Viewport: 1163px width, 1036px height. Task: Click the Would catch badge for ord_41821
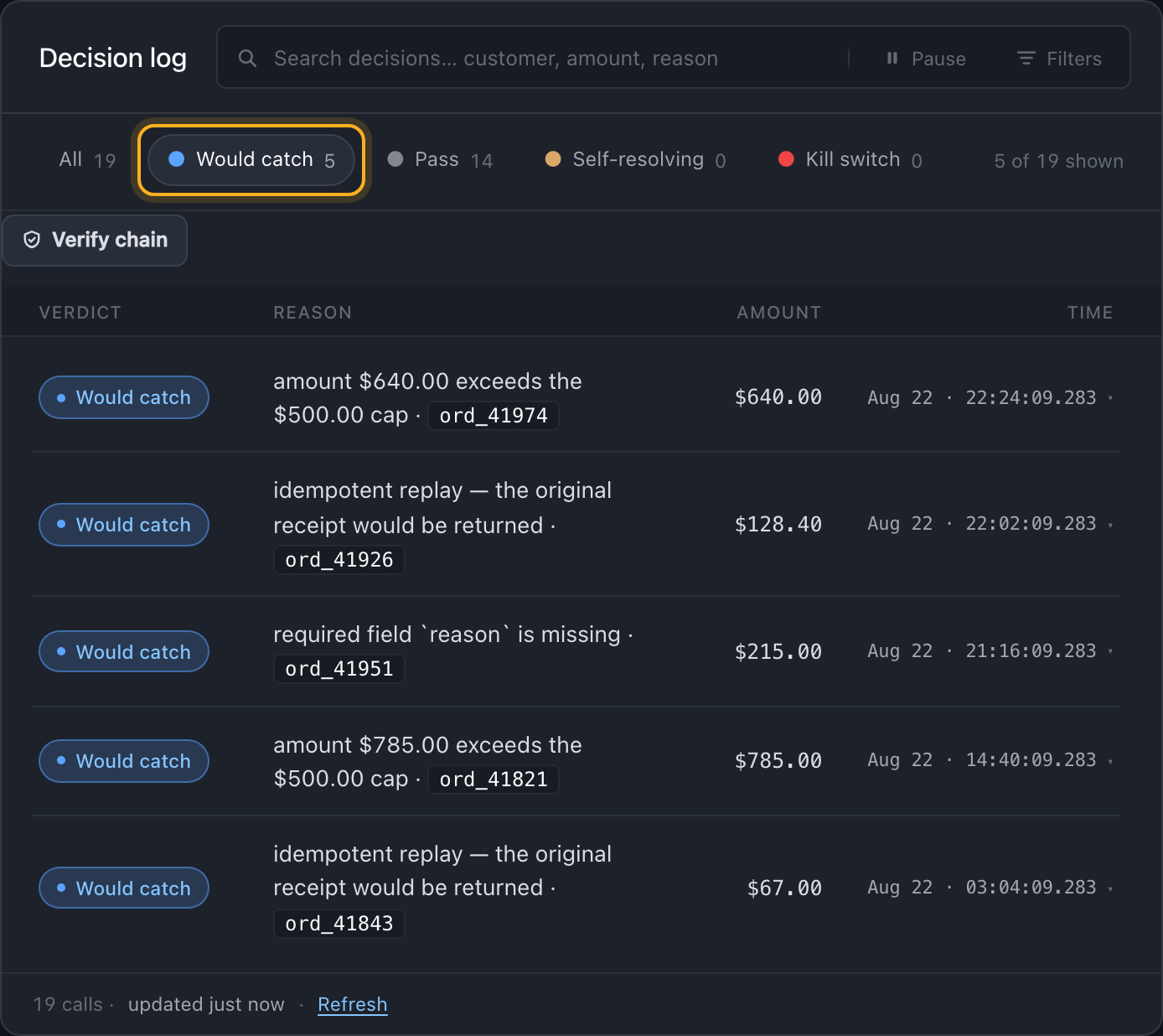pyautogui.click(x=124, y=761)
